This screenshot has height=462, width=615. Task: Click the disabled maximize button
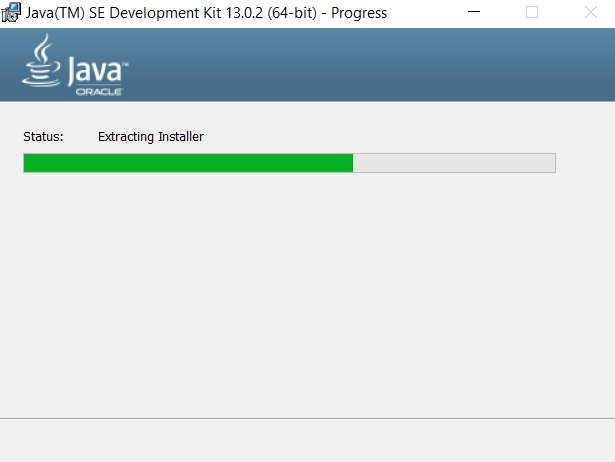(x=532, y=12)
